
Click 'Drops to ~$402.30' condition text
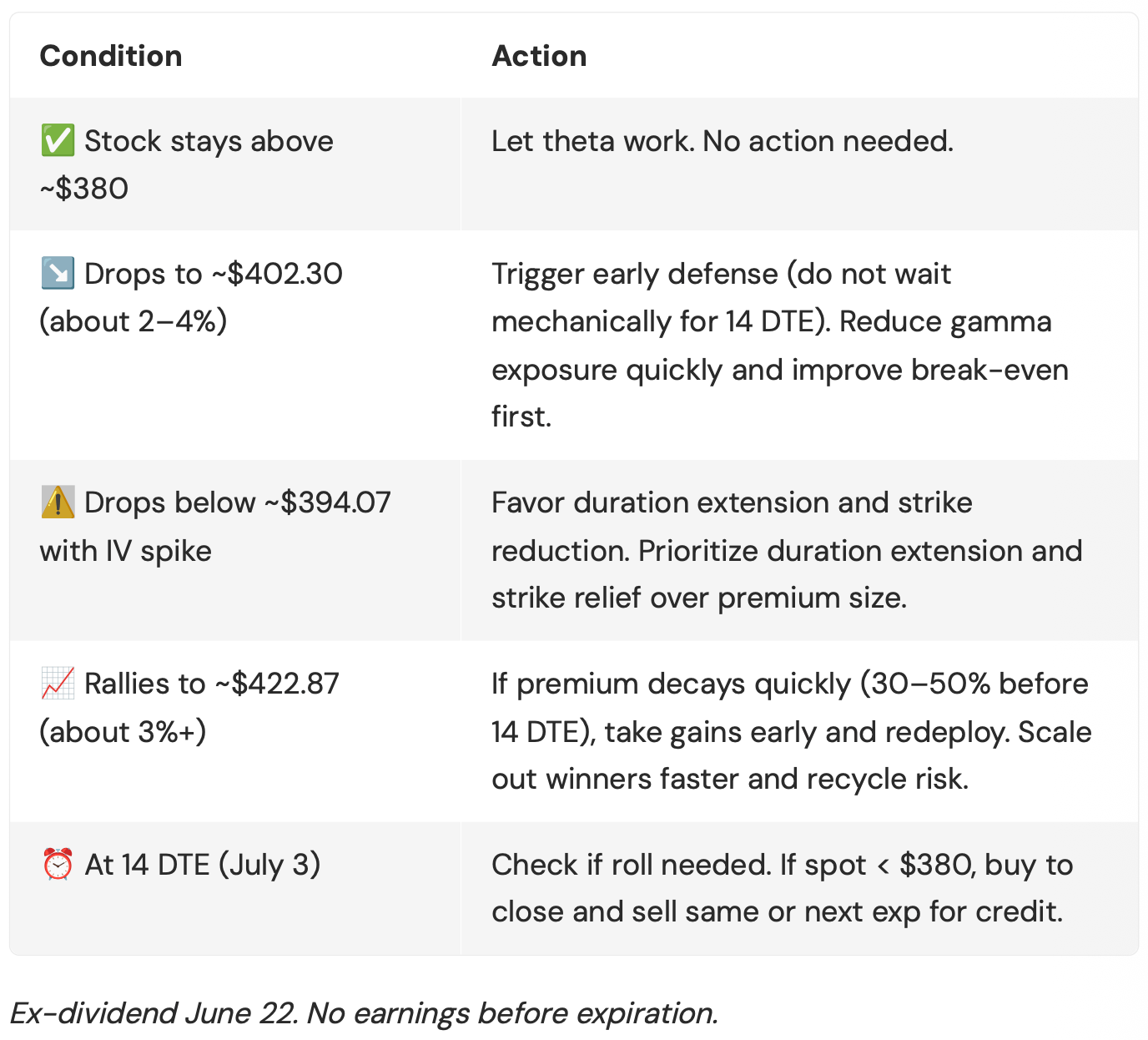click(214, 274)
